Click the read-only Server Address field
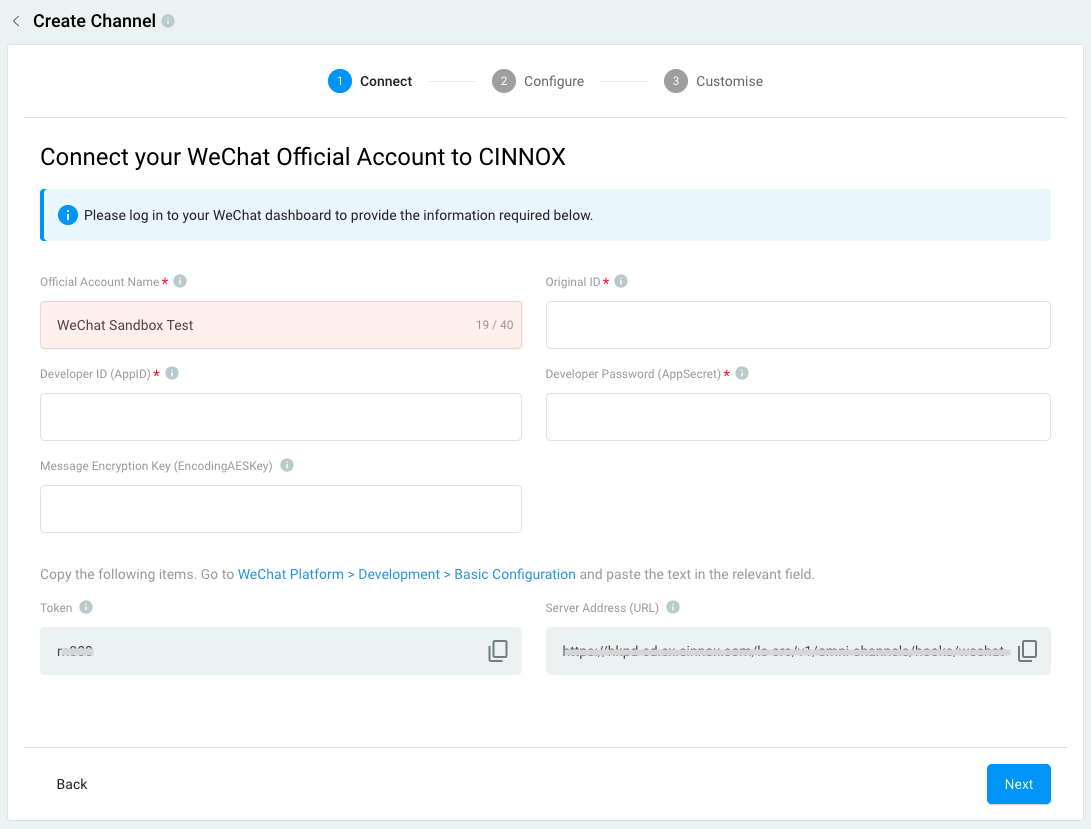 pos(798,651)
